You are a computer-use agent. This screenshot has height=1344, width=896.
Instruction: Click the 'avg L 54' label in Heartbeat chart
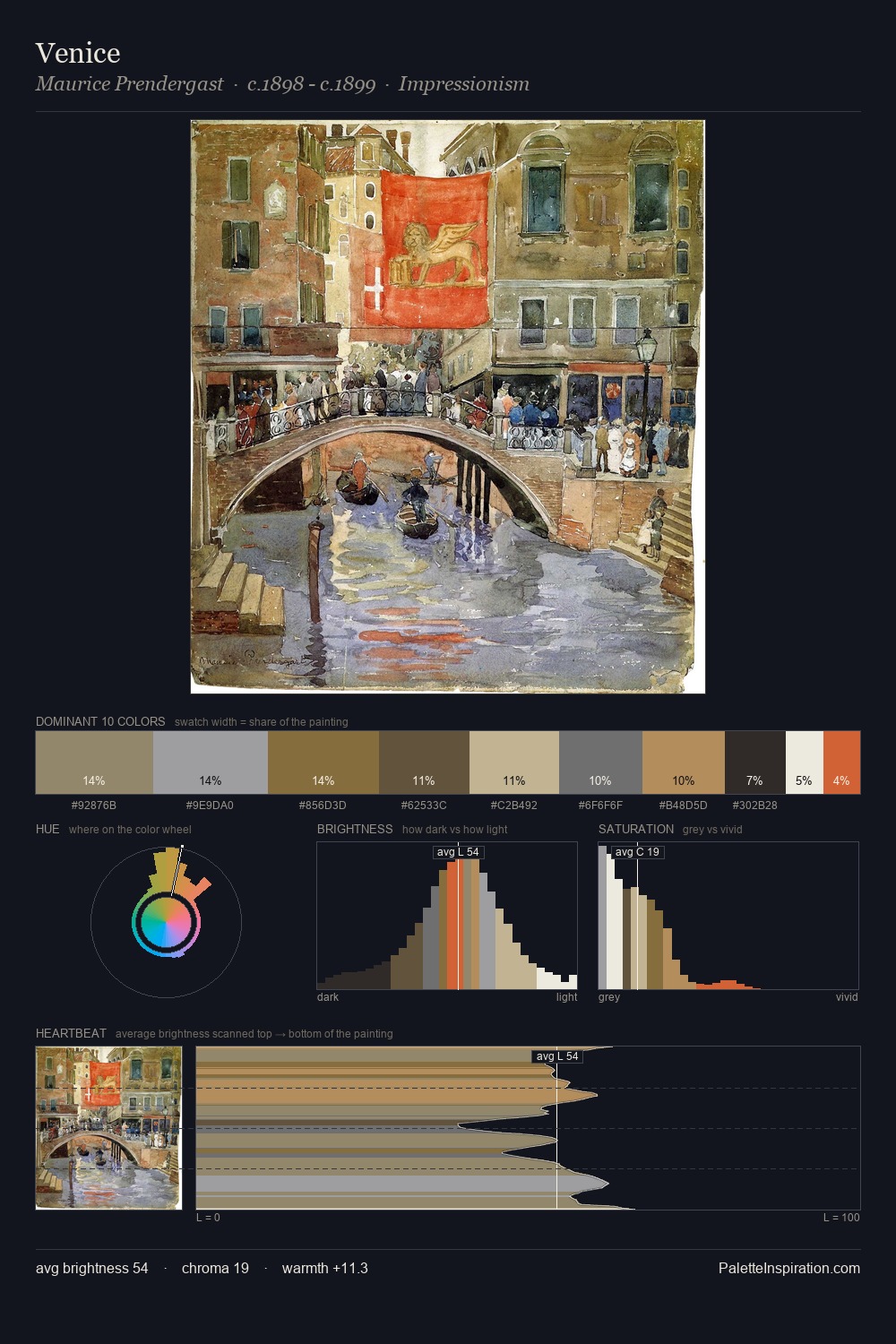coord(557,1055)
